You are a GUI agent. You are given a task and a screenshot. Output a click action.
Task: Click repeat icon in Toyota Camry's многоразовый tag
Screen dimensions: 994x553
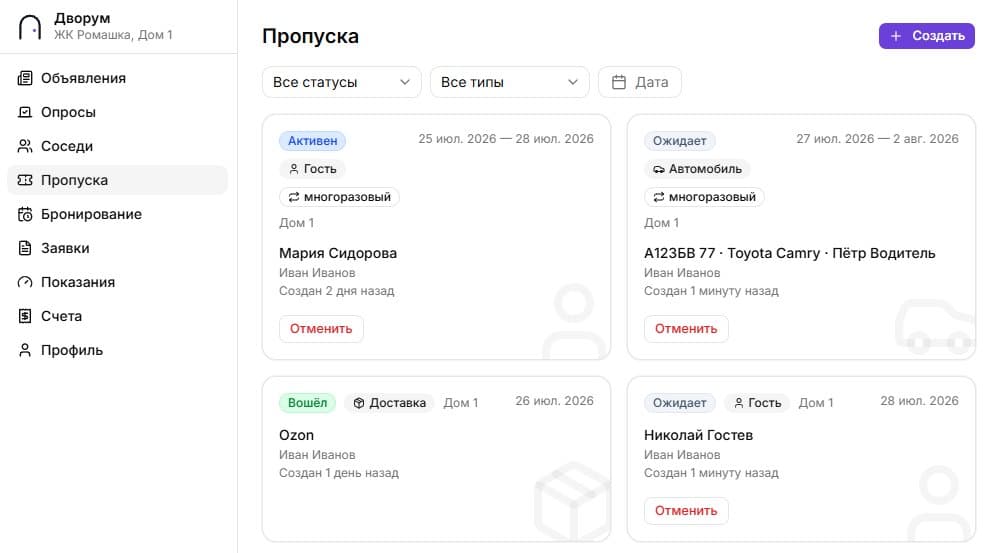click(x=659, y=197)
